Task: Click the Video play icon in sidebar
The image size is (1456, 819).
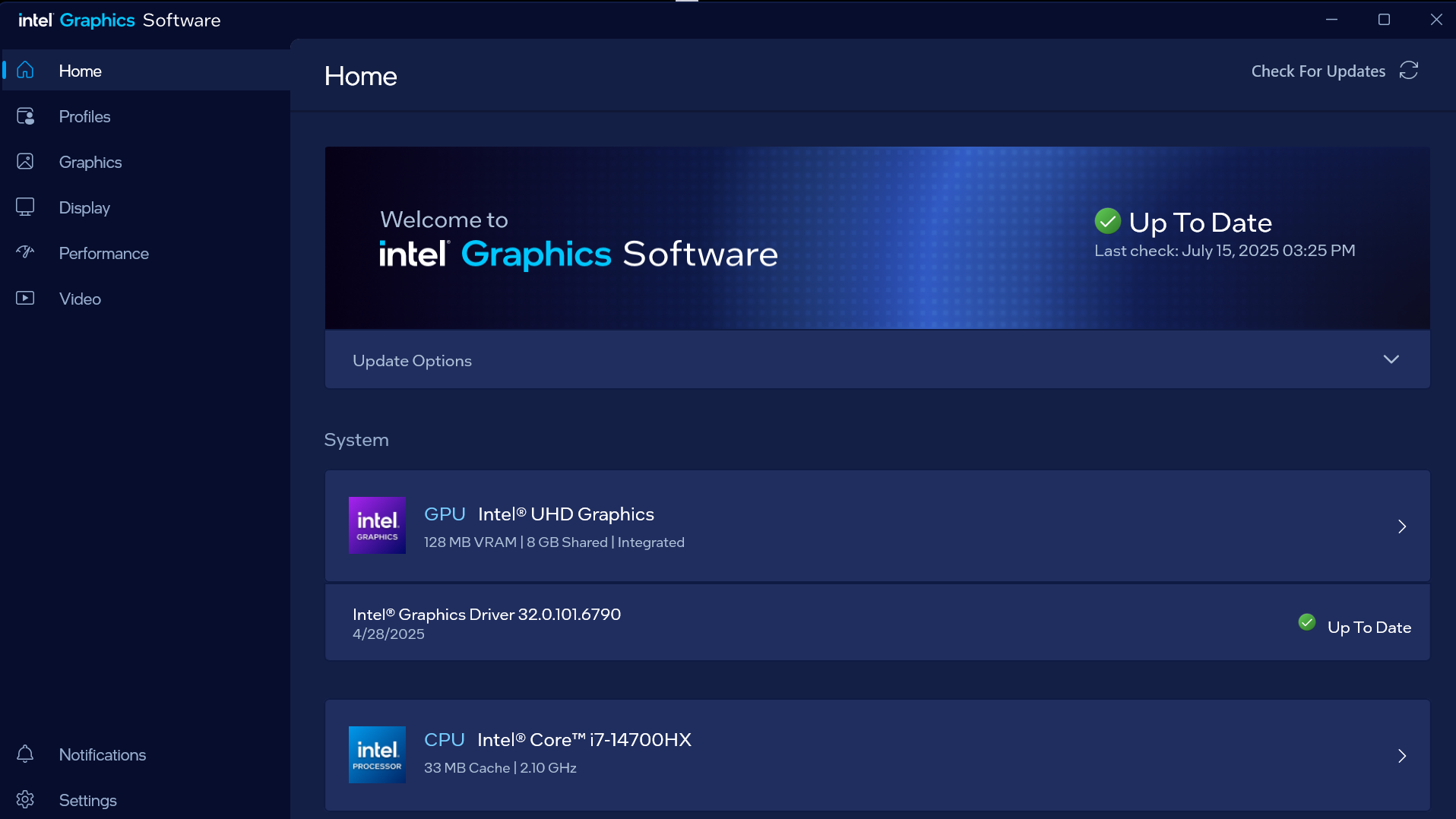Action: (25, 299)
